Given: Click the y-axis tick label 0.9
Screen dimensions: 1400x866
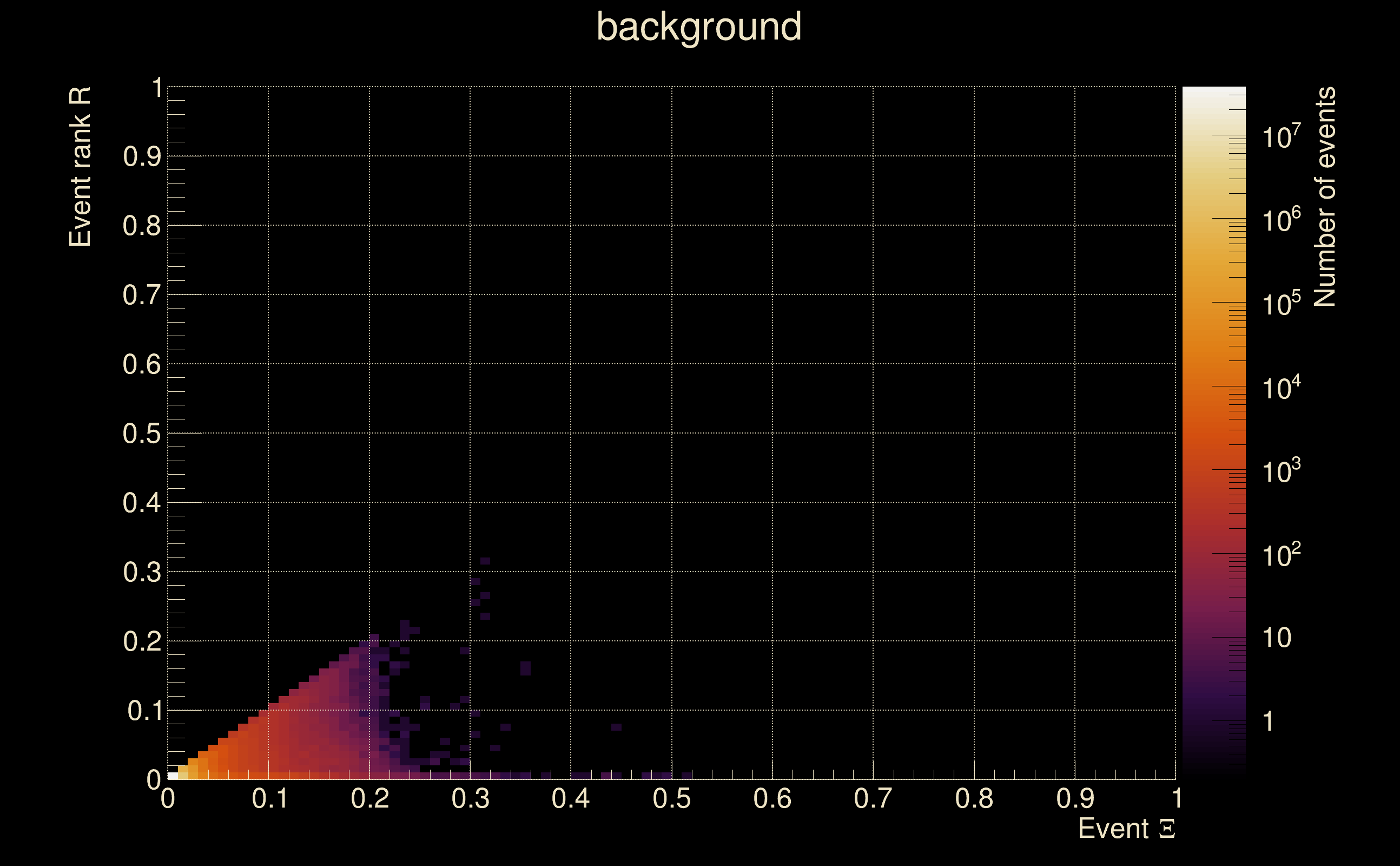Looking at the screenshot, I should [x=141, y=157].
